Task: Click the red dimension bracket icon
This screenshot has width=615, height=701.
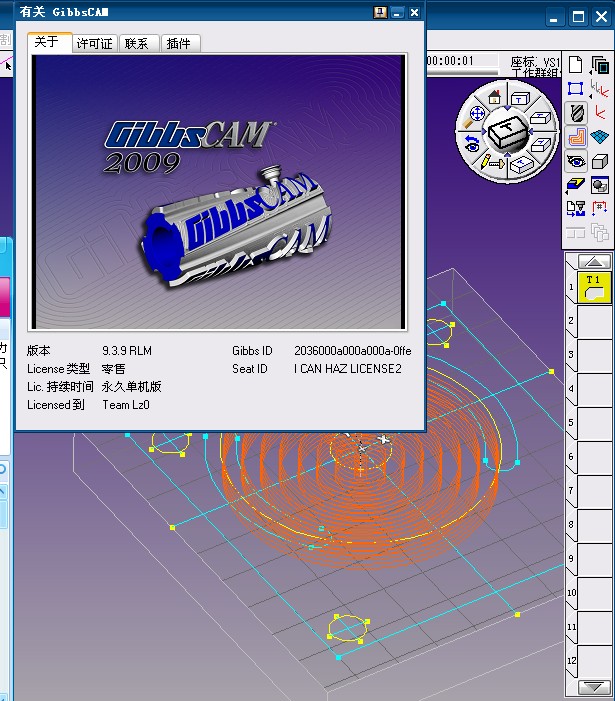Action: [600, 208]
